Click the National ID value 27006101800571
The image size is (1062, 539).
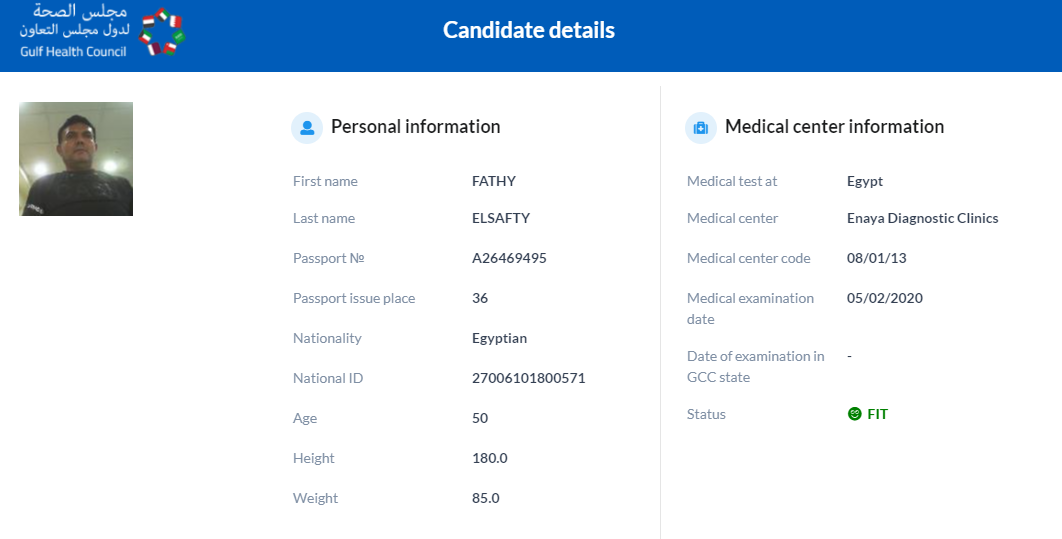(x=528, y=378)
